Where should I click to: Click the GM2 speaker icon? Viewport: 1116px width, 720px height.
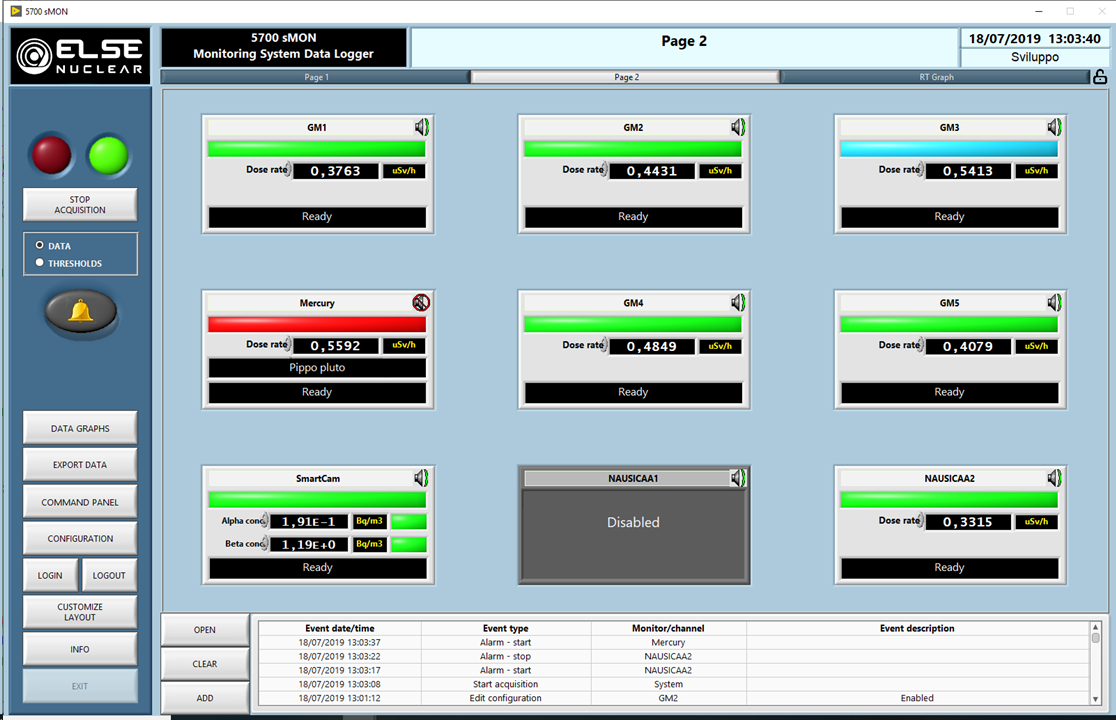click(x=738, y=127)
